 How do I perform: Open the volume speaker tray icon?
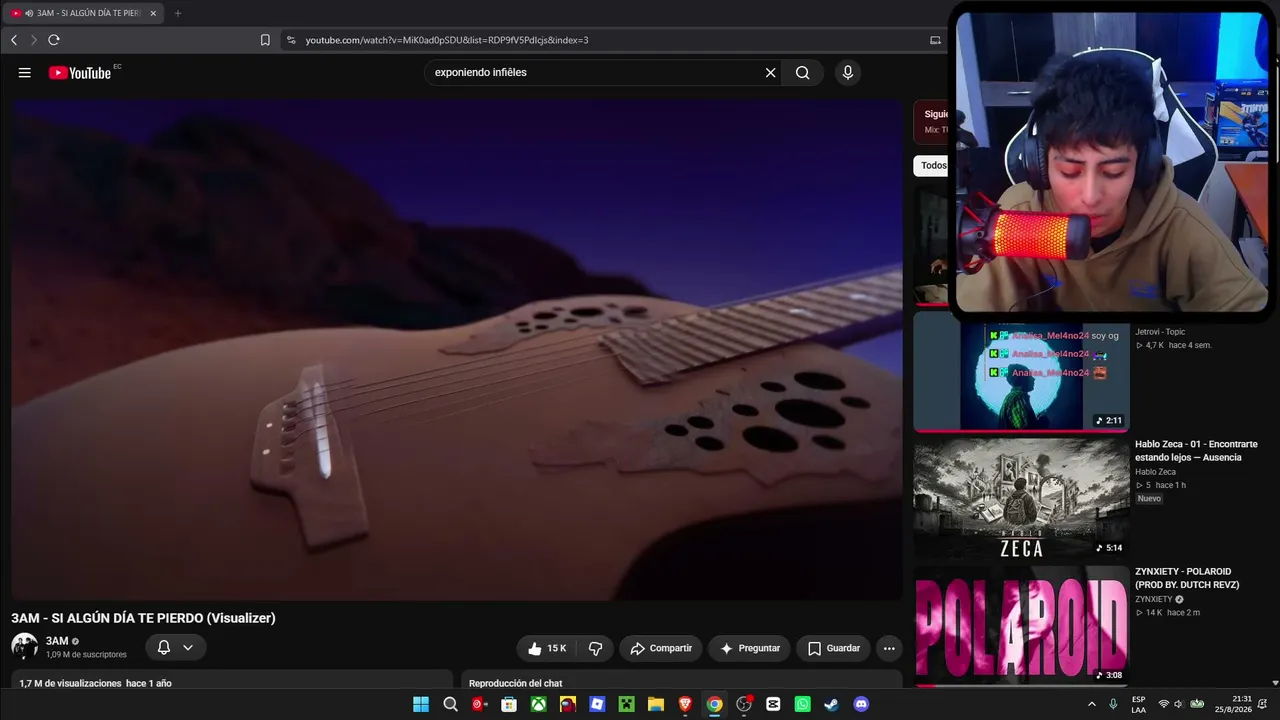1179,704
